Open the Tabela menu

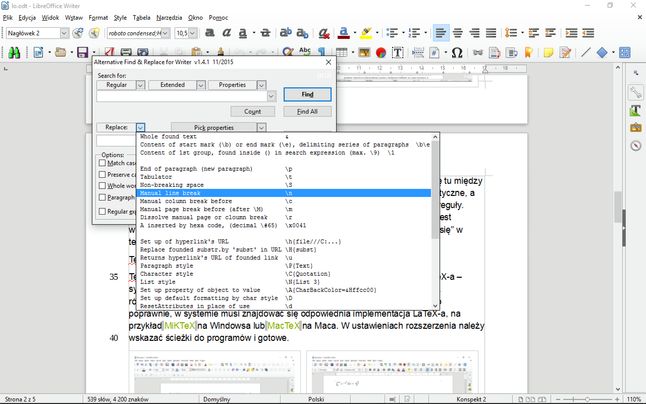pos(141,18)
